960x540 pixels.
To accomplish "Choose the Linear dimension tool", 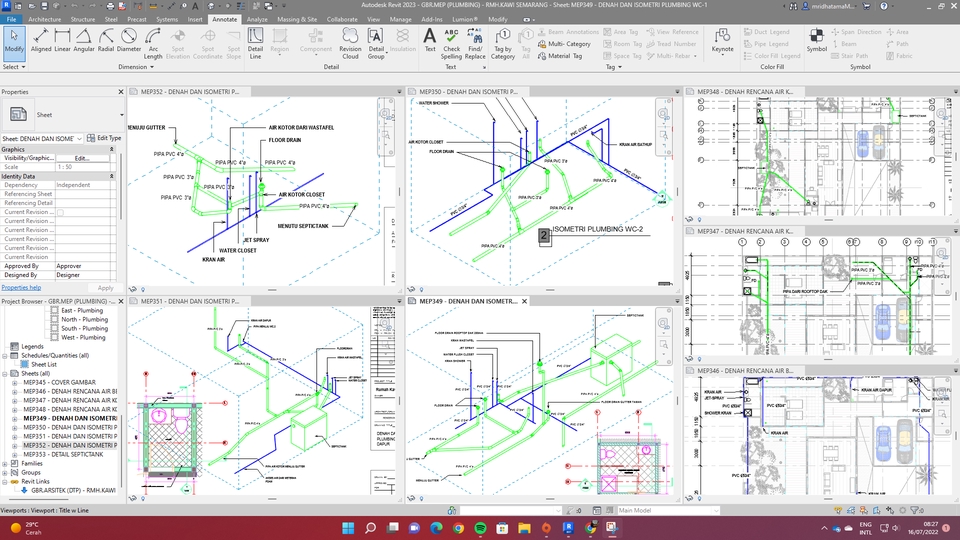I will point(62,41).
